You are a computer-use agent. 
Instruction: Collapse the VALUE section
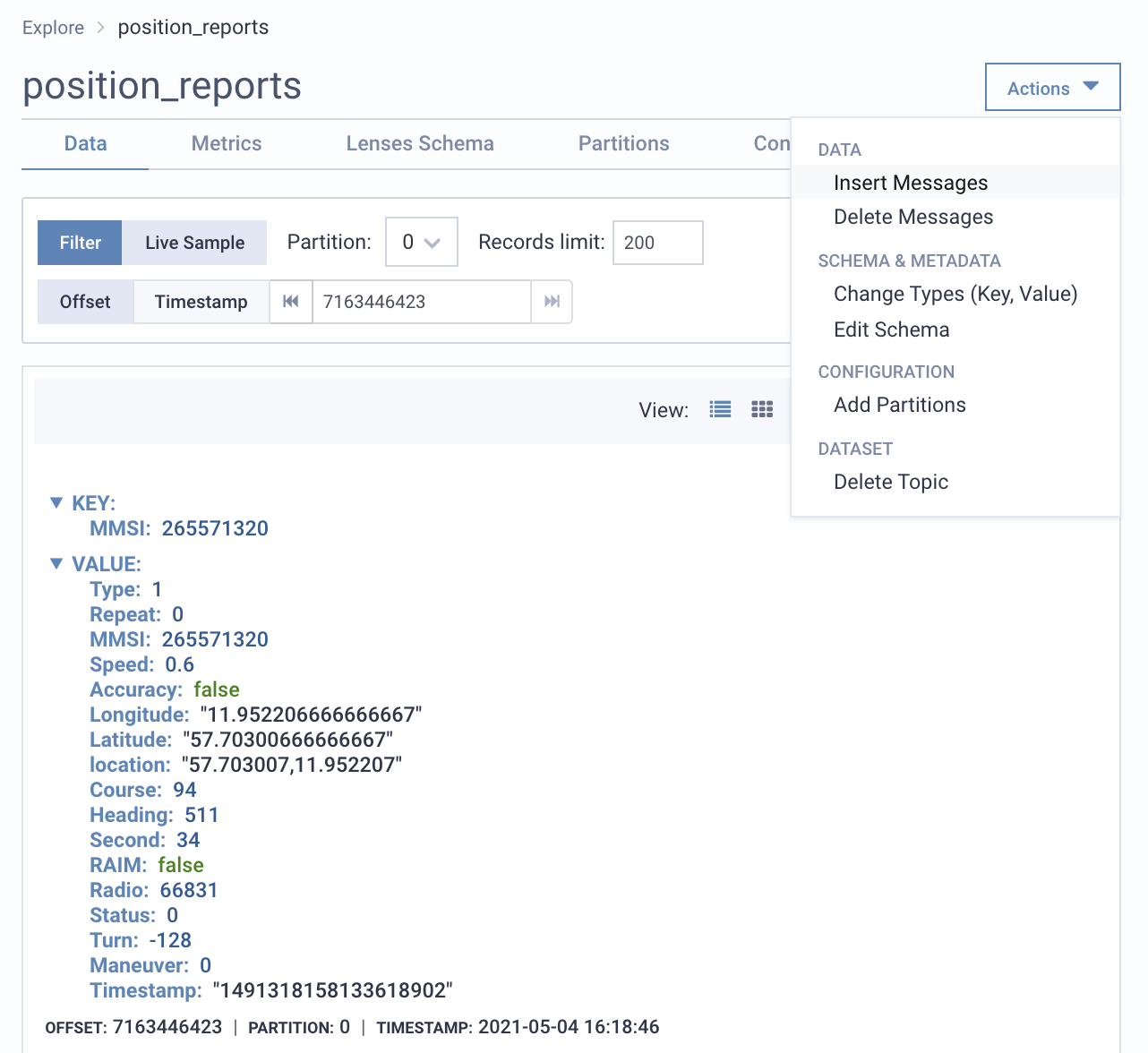[56, 563]
